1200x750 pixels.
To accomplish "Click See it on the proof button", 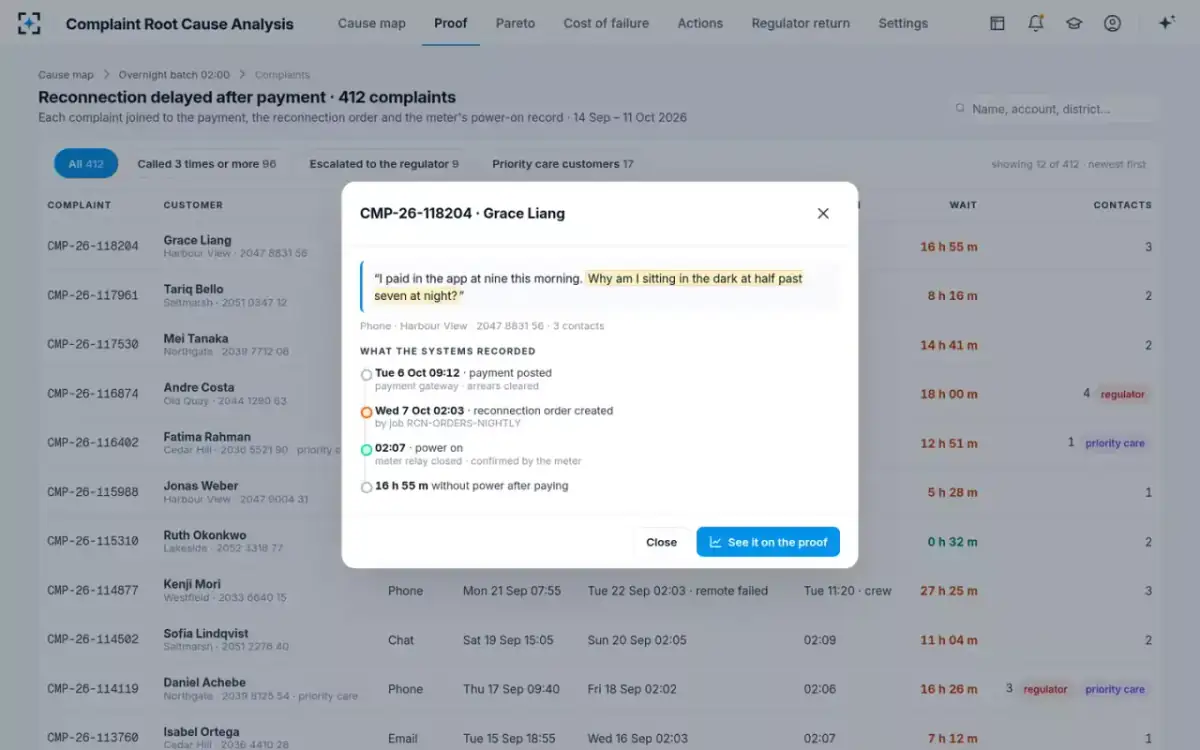I will pyautogui.click(x=768, y=542).
